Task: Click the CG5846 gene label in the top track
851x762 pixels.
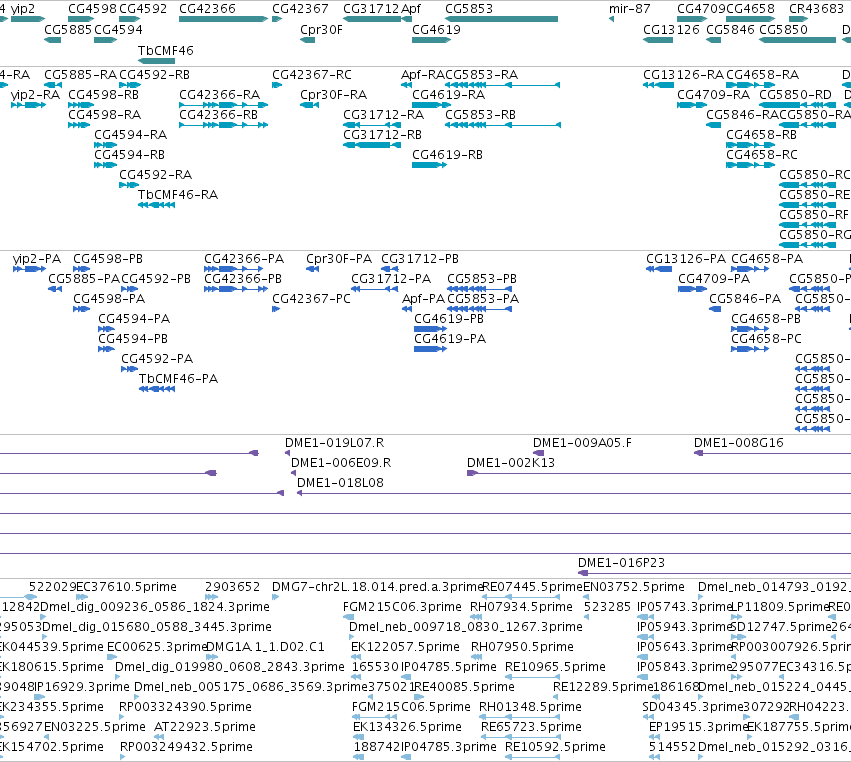Action: (x=730, y=30)
